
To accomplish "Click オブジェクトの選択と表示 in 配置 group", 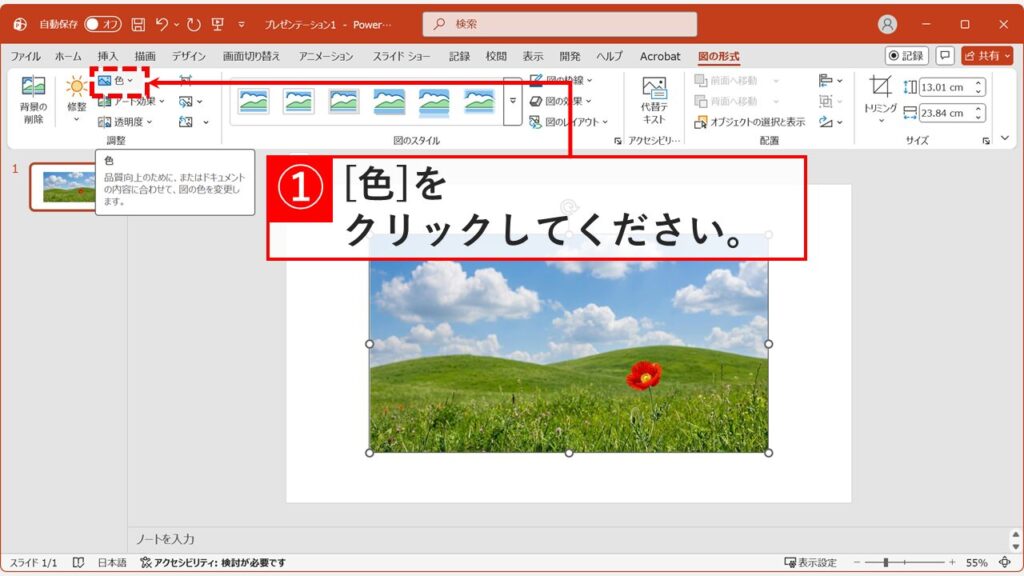I will 749,120.
